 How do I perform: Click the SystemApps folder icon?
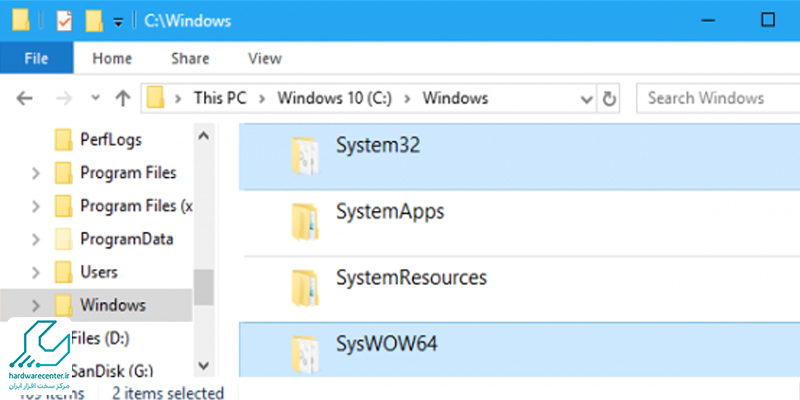305,221
